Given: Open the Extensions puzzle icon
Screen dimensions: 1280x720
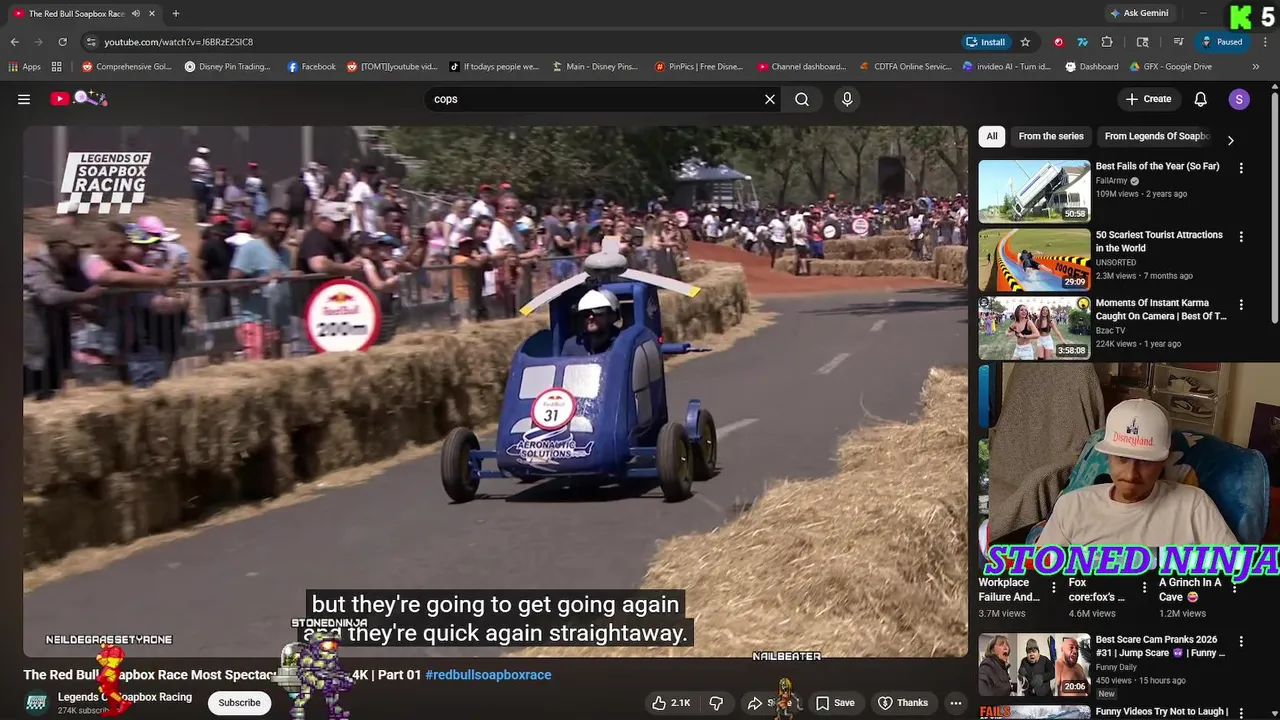Looking at the screenshot, I should (x=1107, y=42).
